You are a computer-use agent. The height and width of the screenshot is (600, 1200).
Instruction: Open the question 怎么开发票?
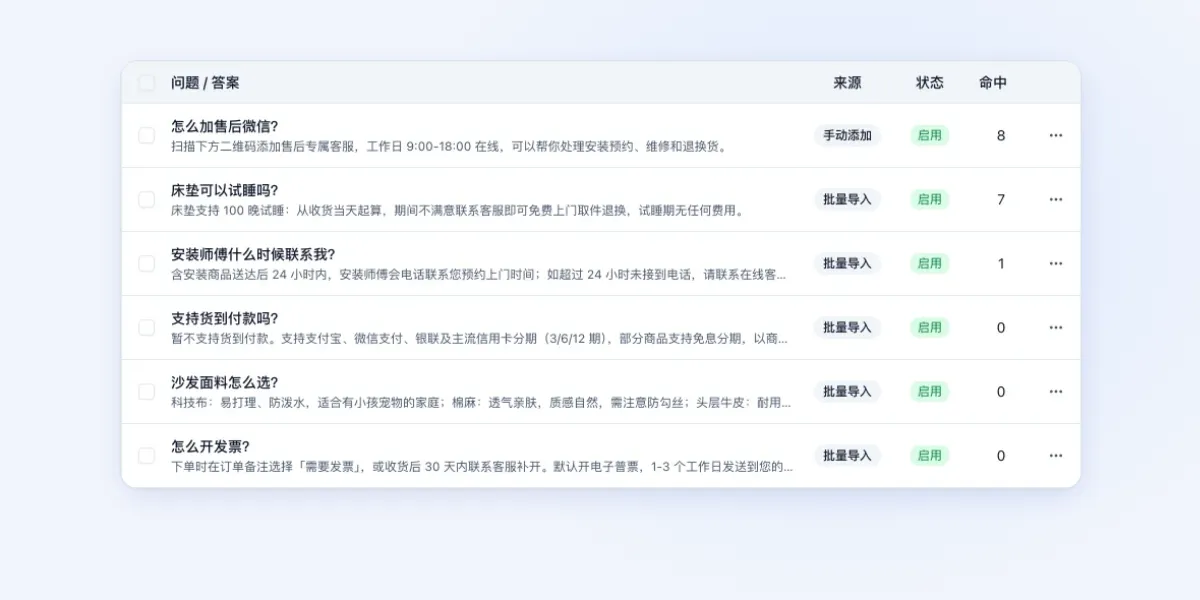pyautogui.click(x=211, y=446)
